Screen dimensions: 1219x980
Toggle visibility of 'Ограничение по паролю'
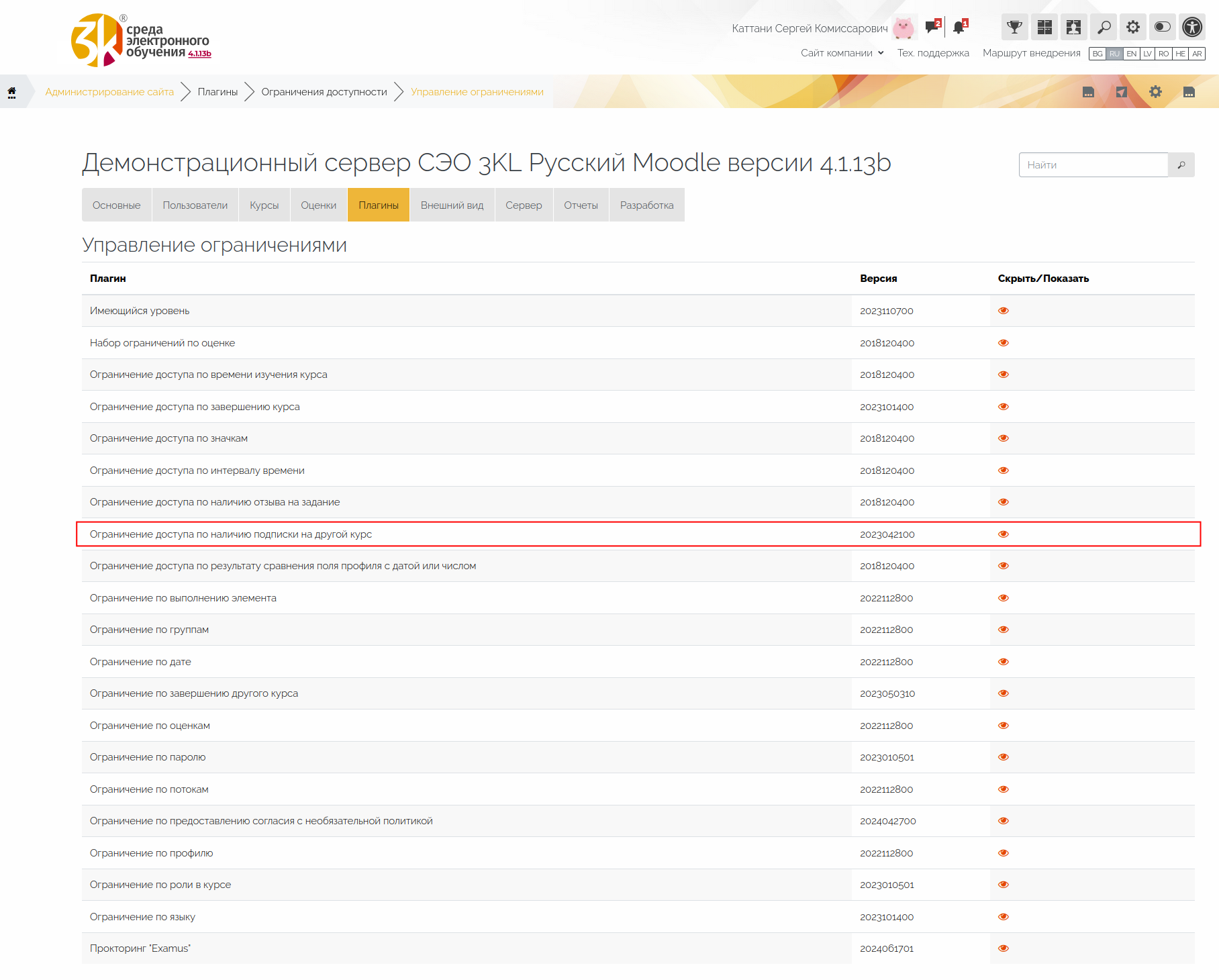pos(1004,757)
